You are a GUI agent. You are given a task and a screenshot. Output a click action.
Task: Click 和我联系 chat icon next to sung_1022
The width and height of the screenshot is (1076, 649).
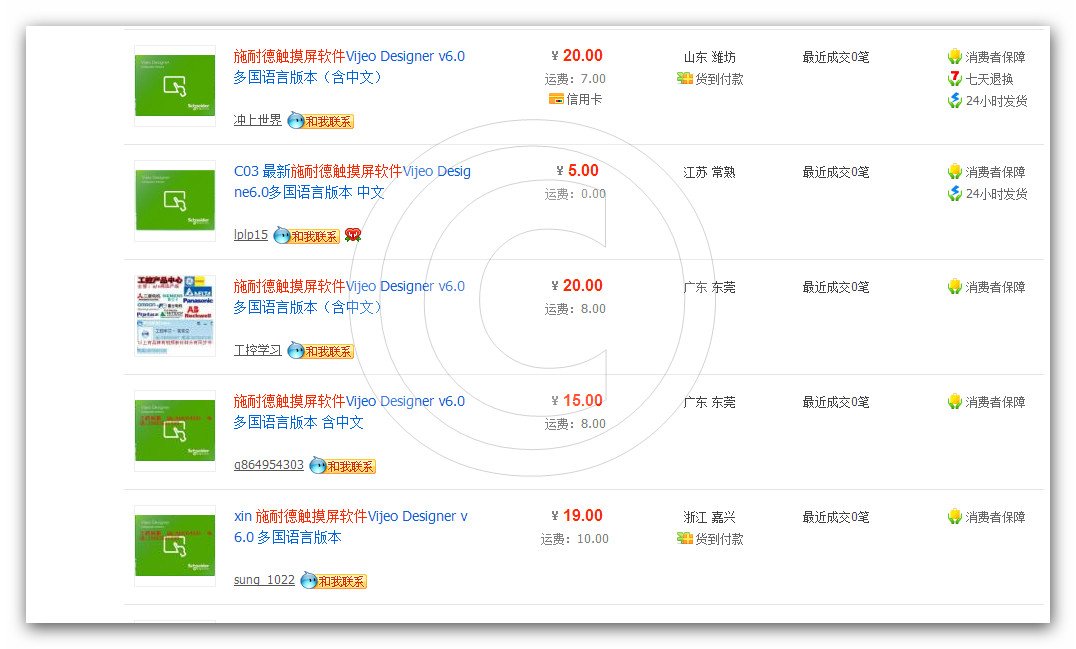[334, 581]
